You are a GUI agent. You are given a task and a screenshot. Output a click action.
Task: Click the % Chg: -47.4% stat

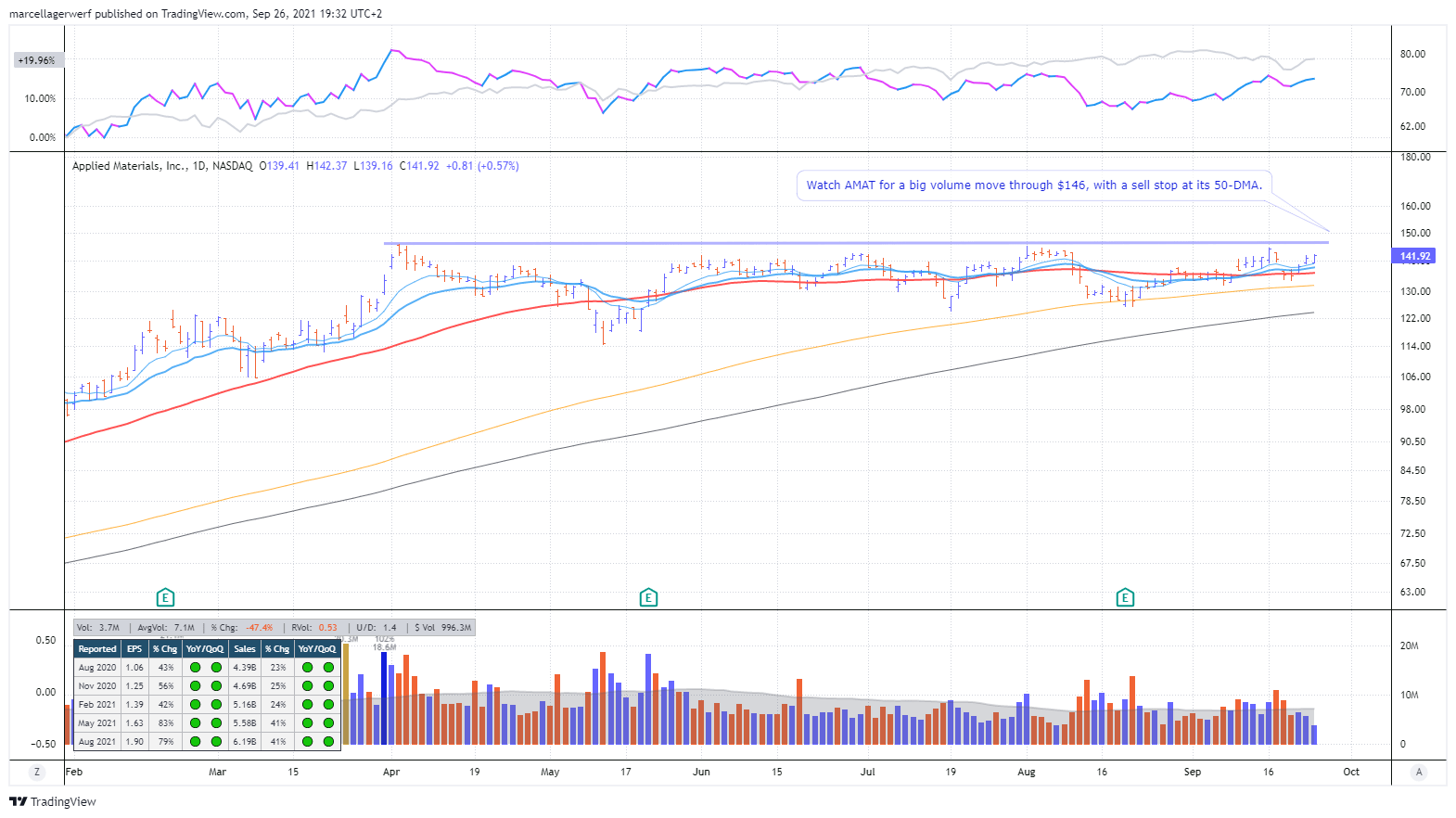(x=242, y=628)
